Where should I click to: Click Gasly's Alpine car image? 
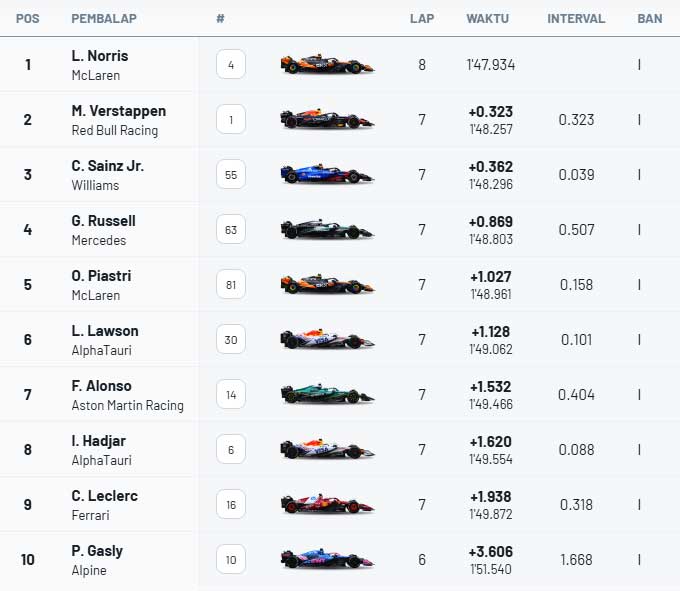[x=327, y=560]
